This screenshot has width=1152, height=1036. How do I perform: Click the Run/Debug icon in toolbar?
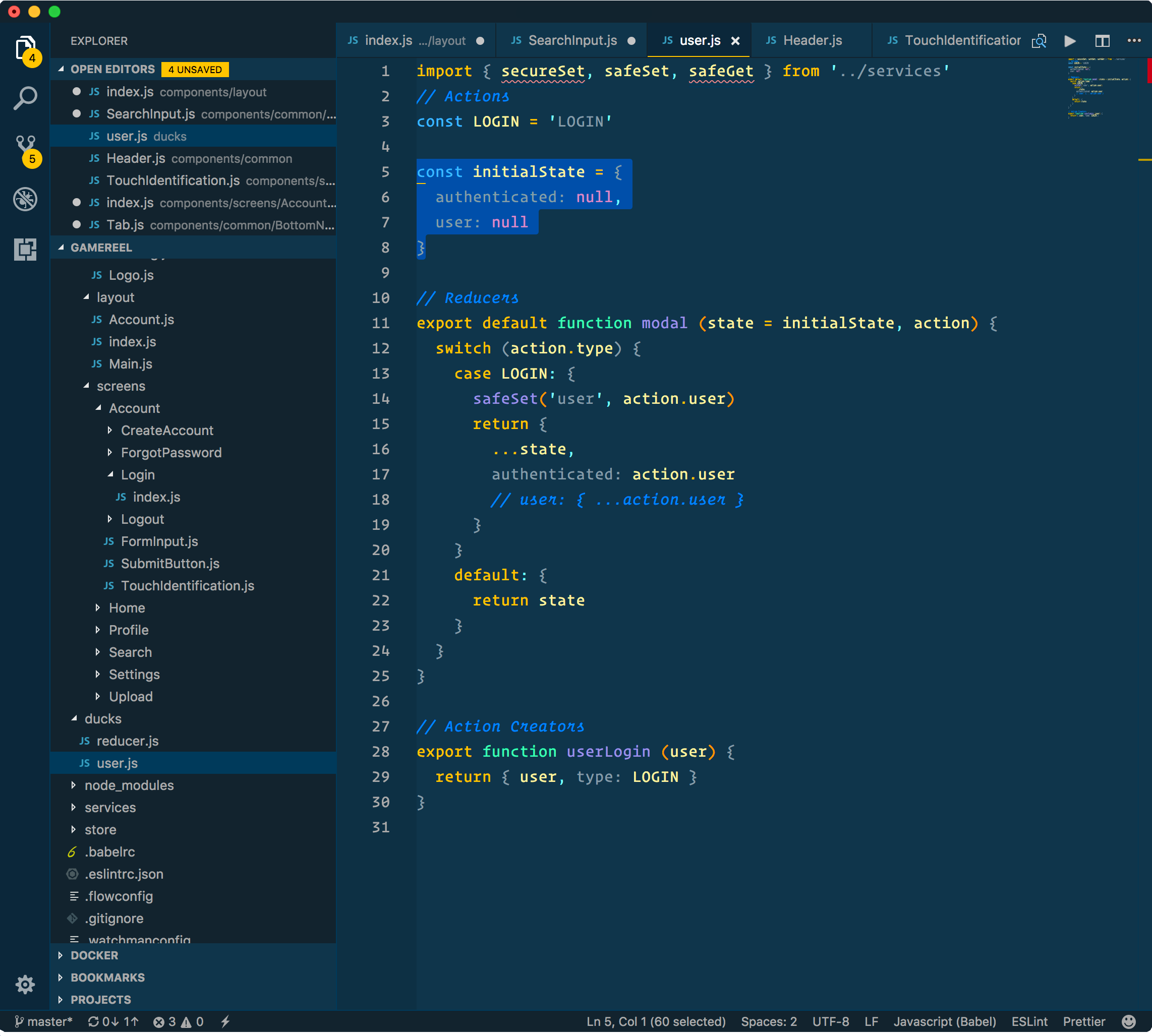tap(1072, 40)
